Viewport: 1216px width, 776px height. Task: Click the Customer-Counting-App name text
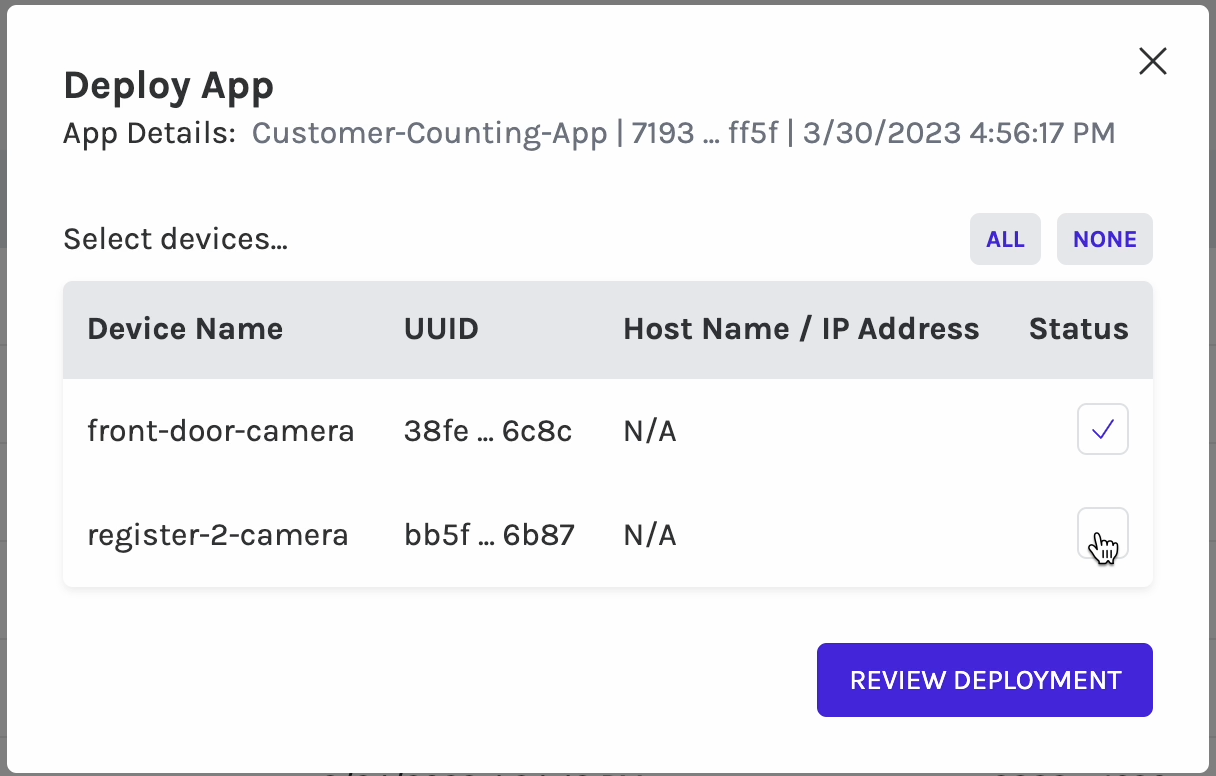pos(430,133)
